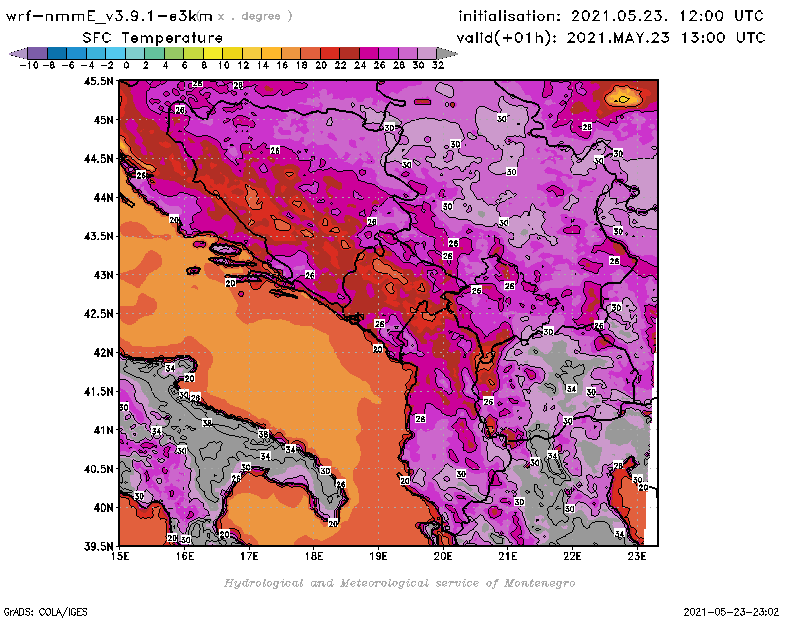Image resolution: width=800 pixels, height=618 pixels.
Task: Click the '19E' longitude axis label
Action: 378,556
